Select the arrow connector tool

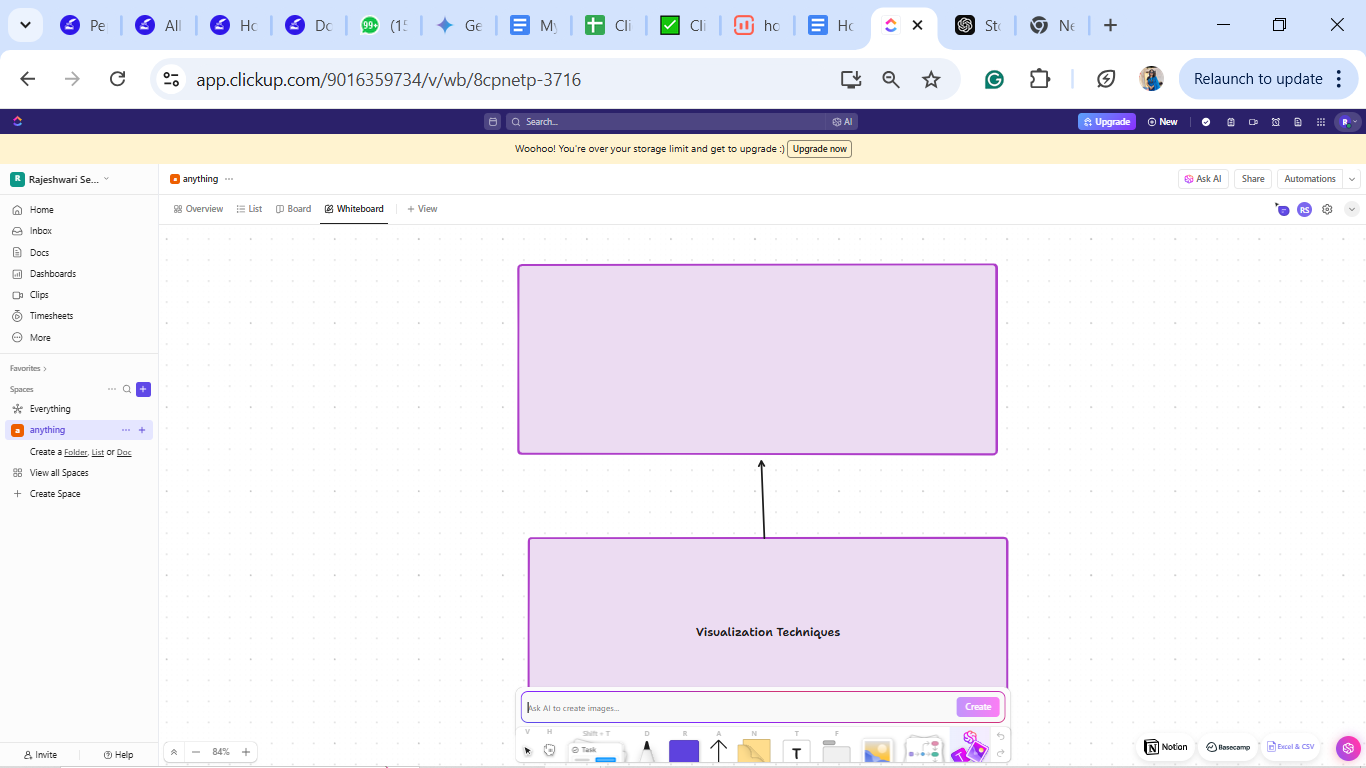coord(718,751)
